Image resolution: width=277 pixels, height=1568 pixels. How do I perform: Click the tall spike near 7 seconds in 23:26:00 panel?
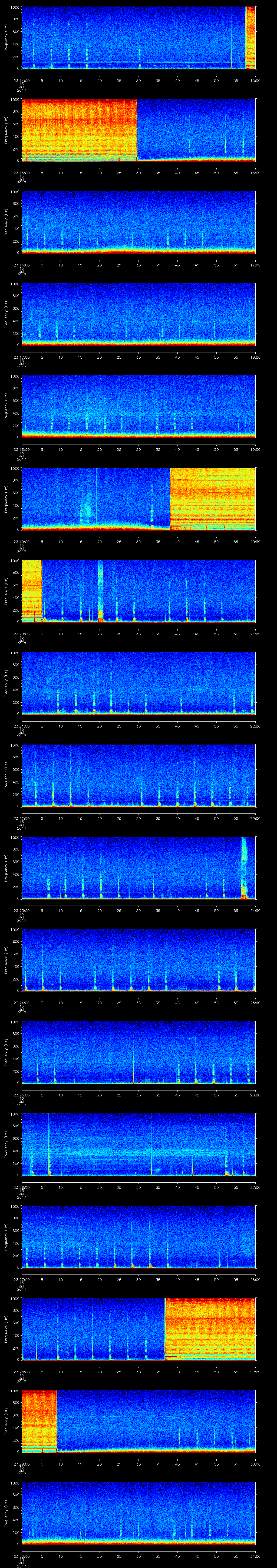(x=49, y=1144)
